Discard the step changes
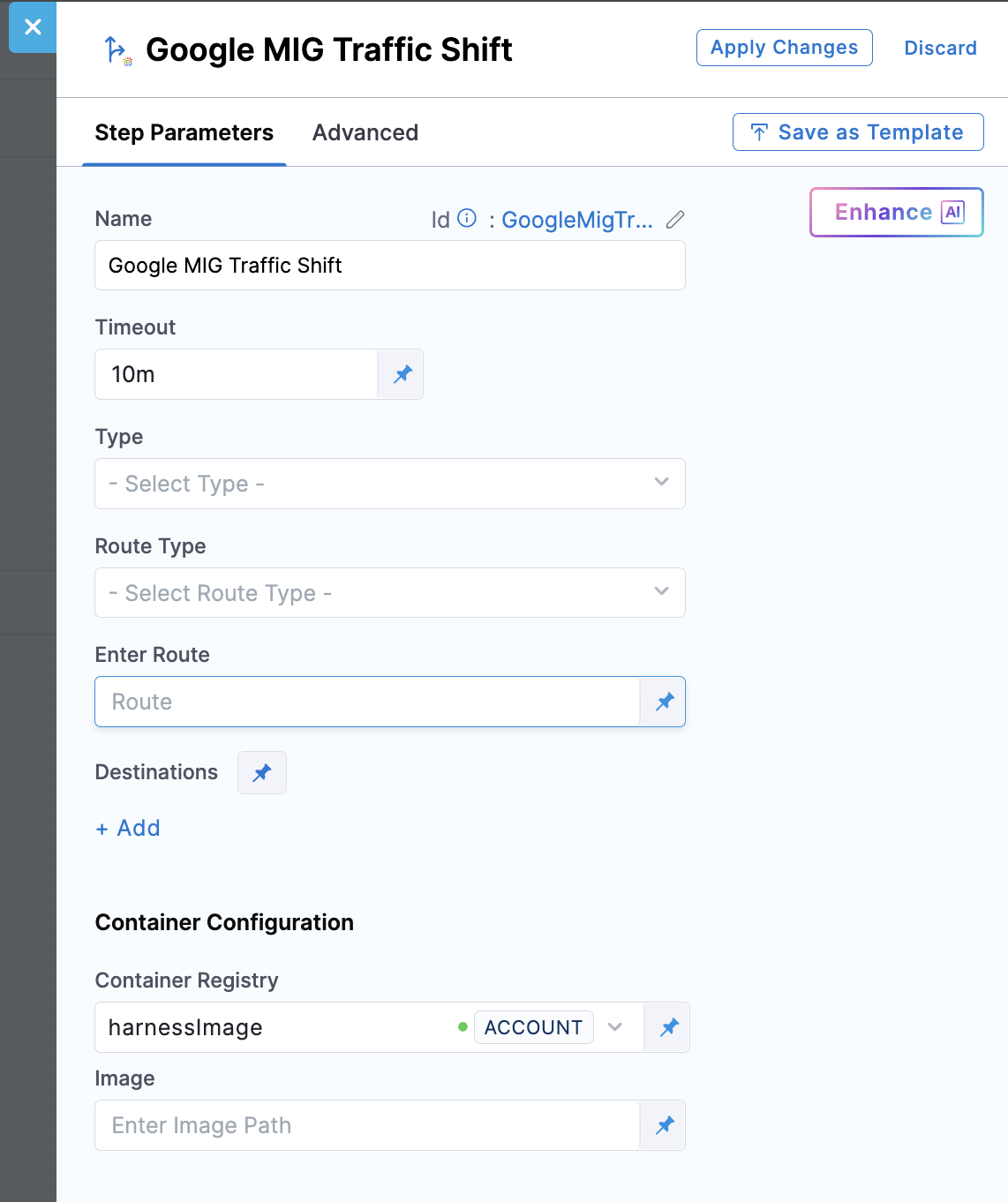 tap(940, 48)
